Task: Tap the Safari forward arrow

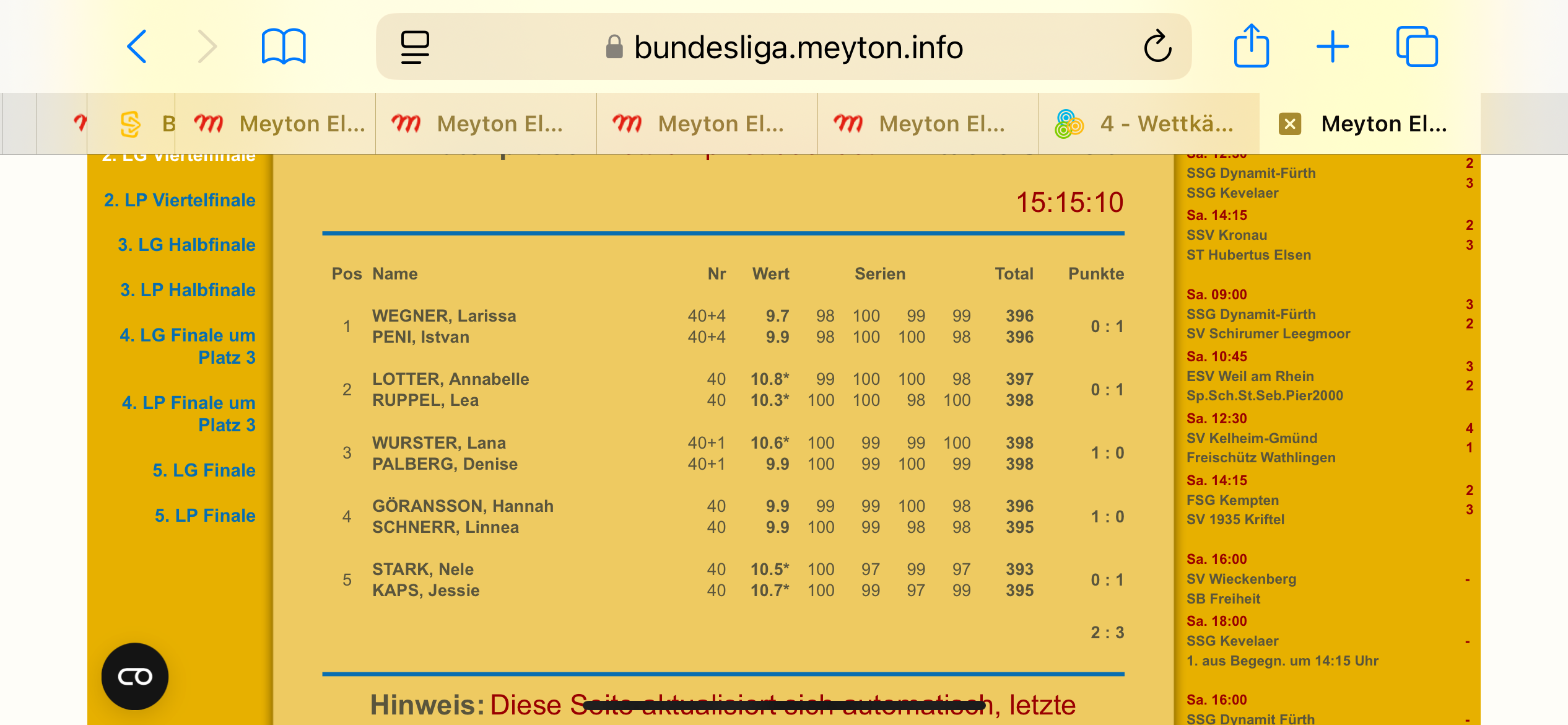Action: (x=207, y=46)
